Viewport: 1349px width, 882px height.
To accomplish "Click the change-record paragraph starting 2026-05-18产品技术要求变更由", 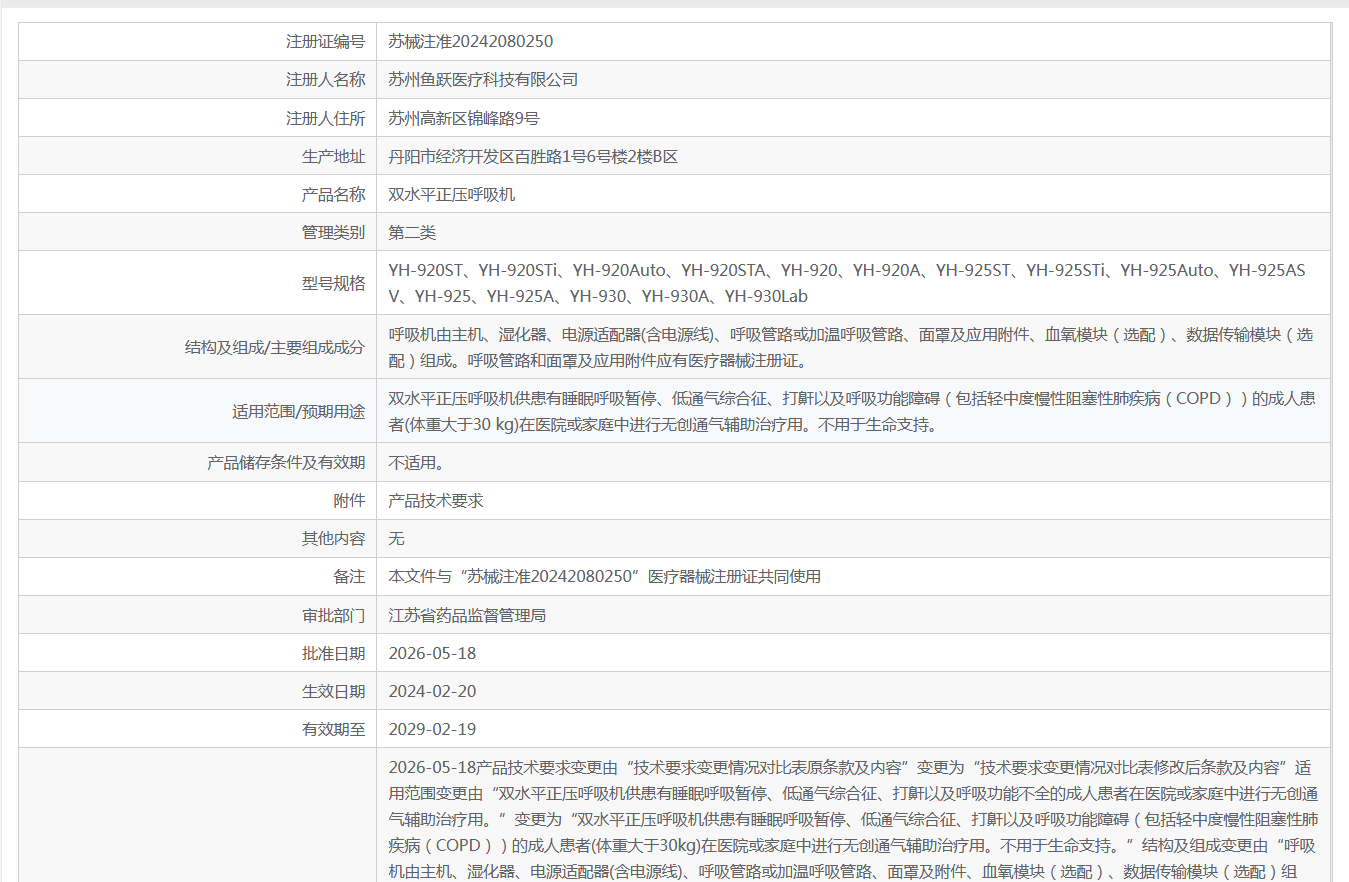I will 853,819.
